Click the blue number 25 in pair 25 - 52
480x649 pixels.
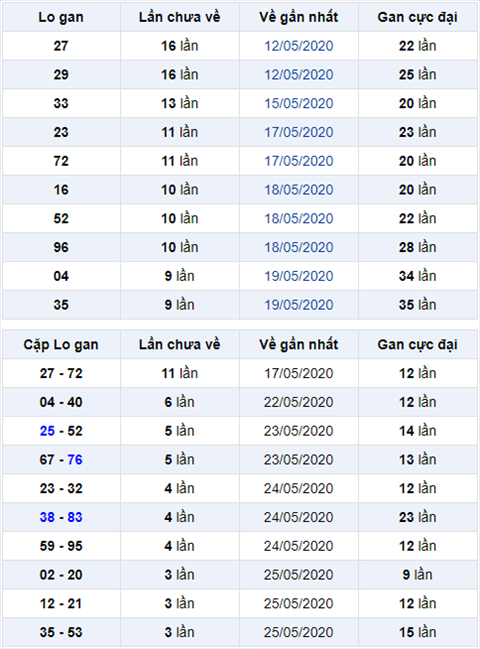coord(47,431)
